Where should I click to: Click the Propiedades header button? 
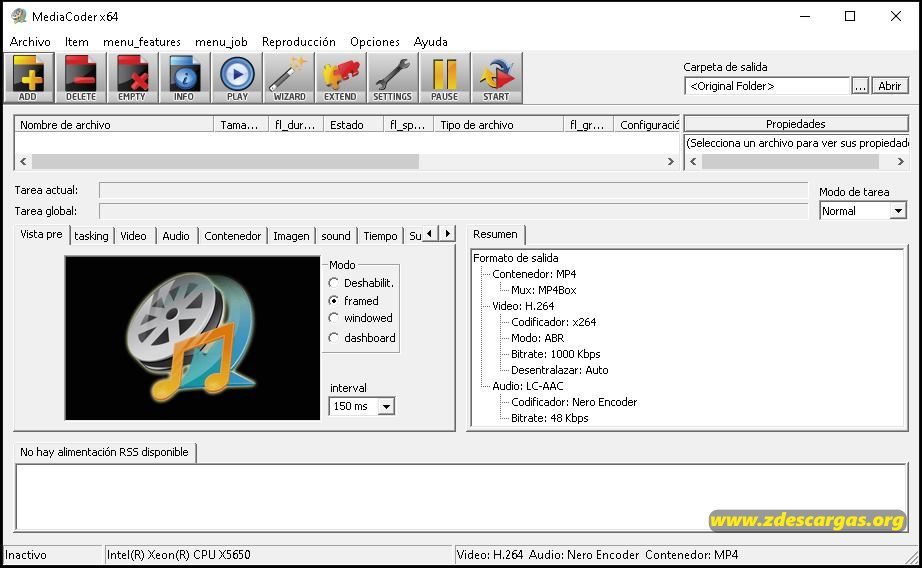[796, 124]
